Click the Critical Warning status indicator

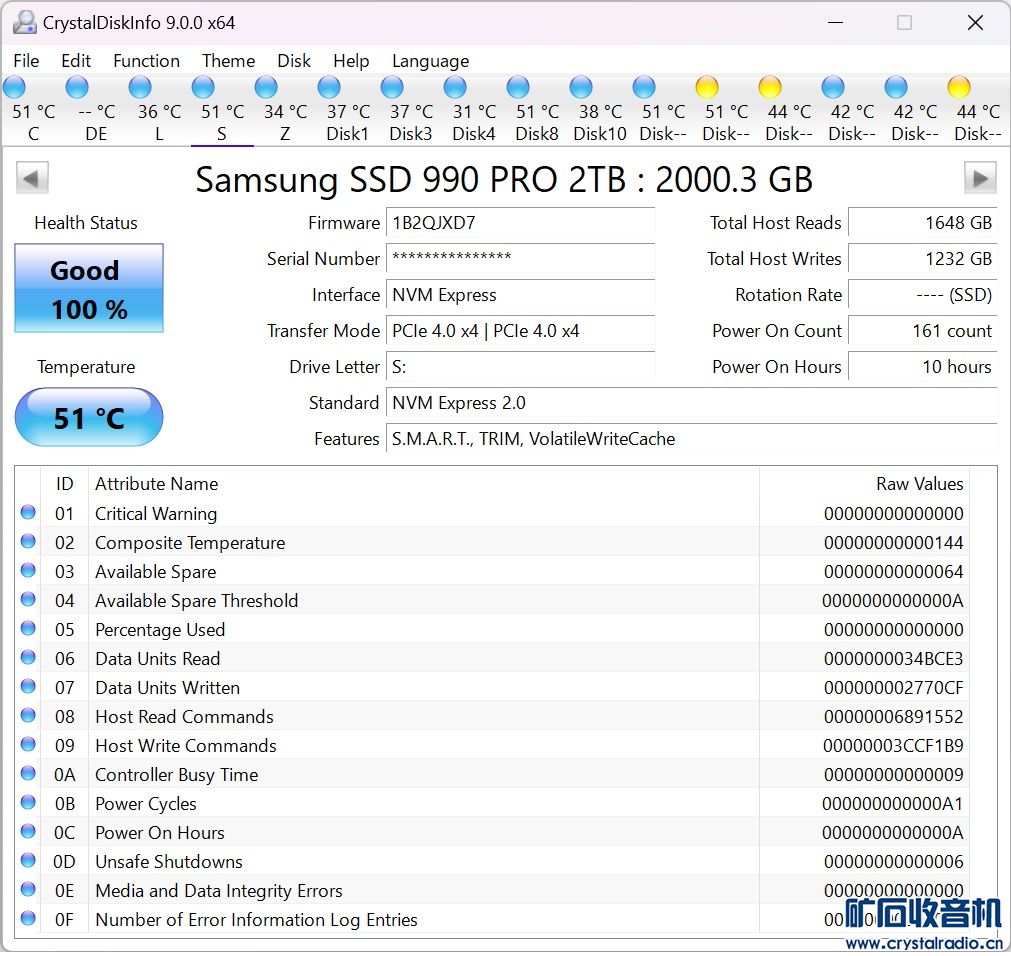[28, 513]
